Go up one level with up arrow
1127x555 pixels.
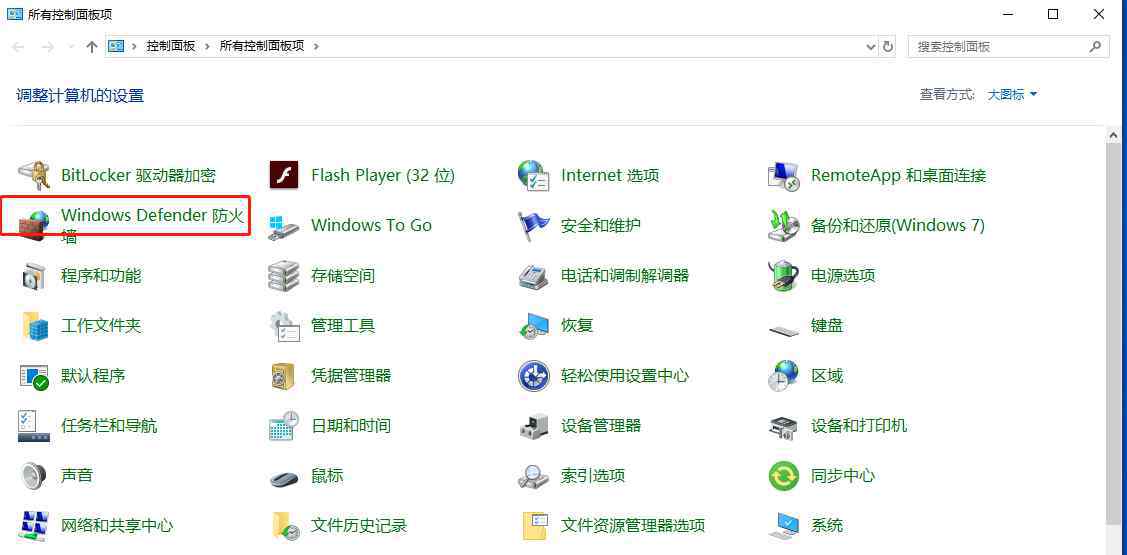click(91, 47)
